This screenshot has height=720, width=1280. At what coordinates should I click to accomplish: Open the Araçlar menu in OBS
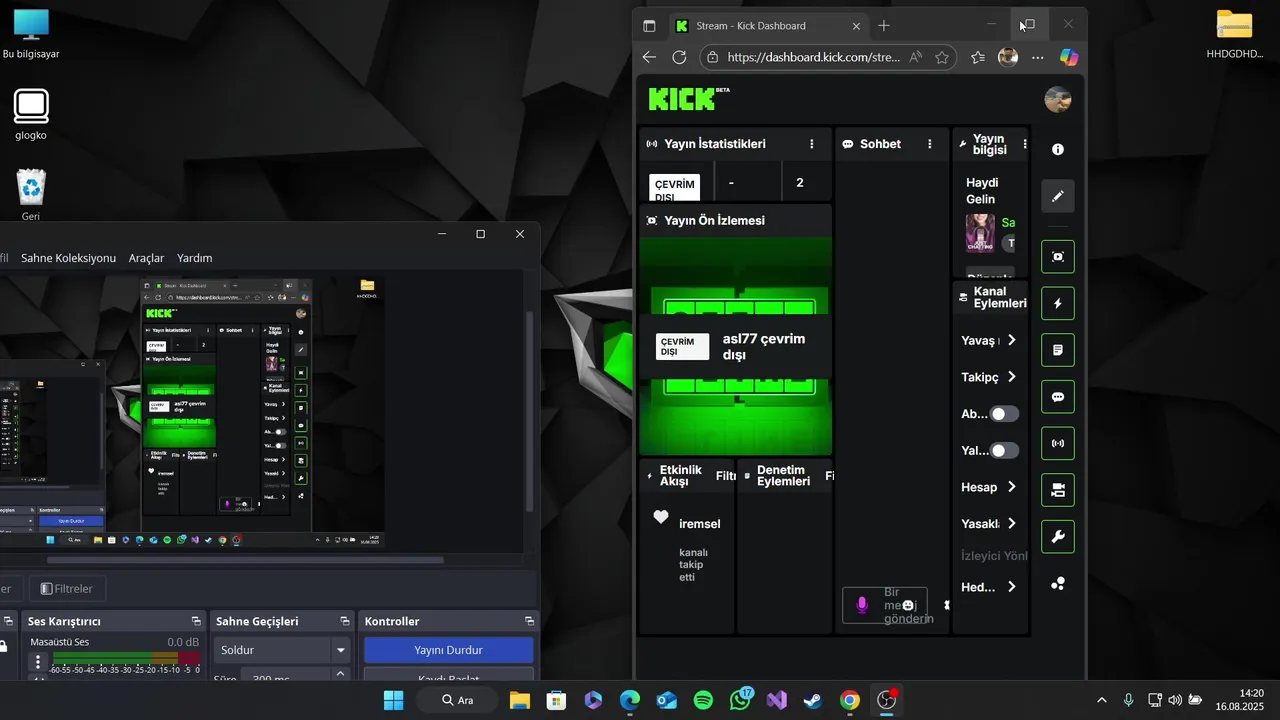click(x=146, y=258)
